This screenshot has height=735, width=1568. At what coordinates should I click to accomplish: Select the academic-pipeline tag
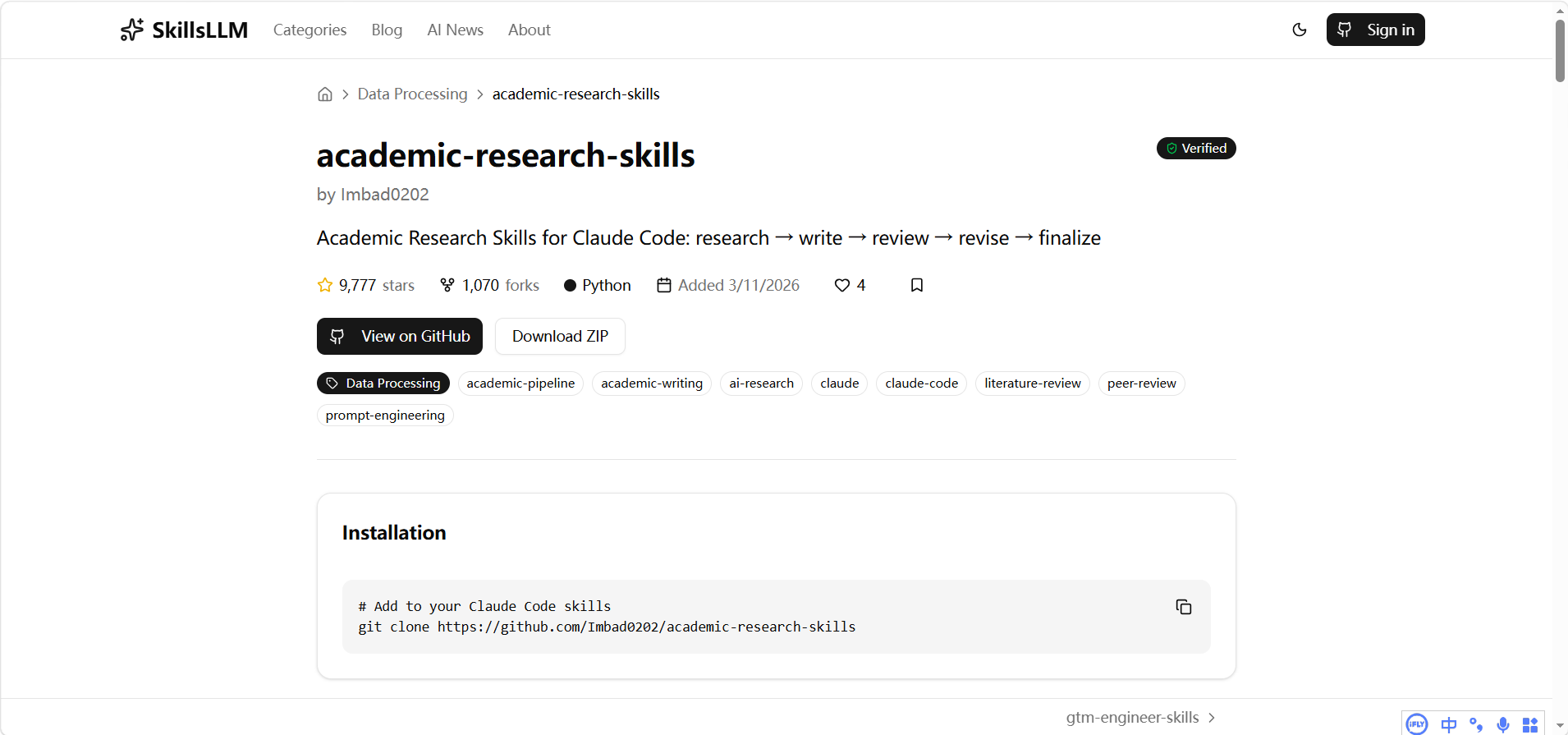pos(520,384)
